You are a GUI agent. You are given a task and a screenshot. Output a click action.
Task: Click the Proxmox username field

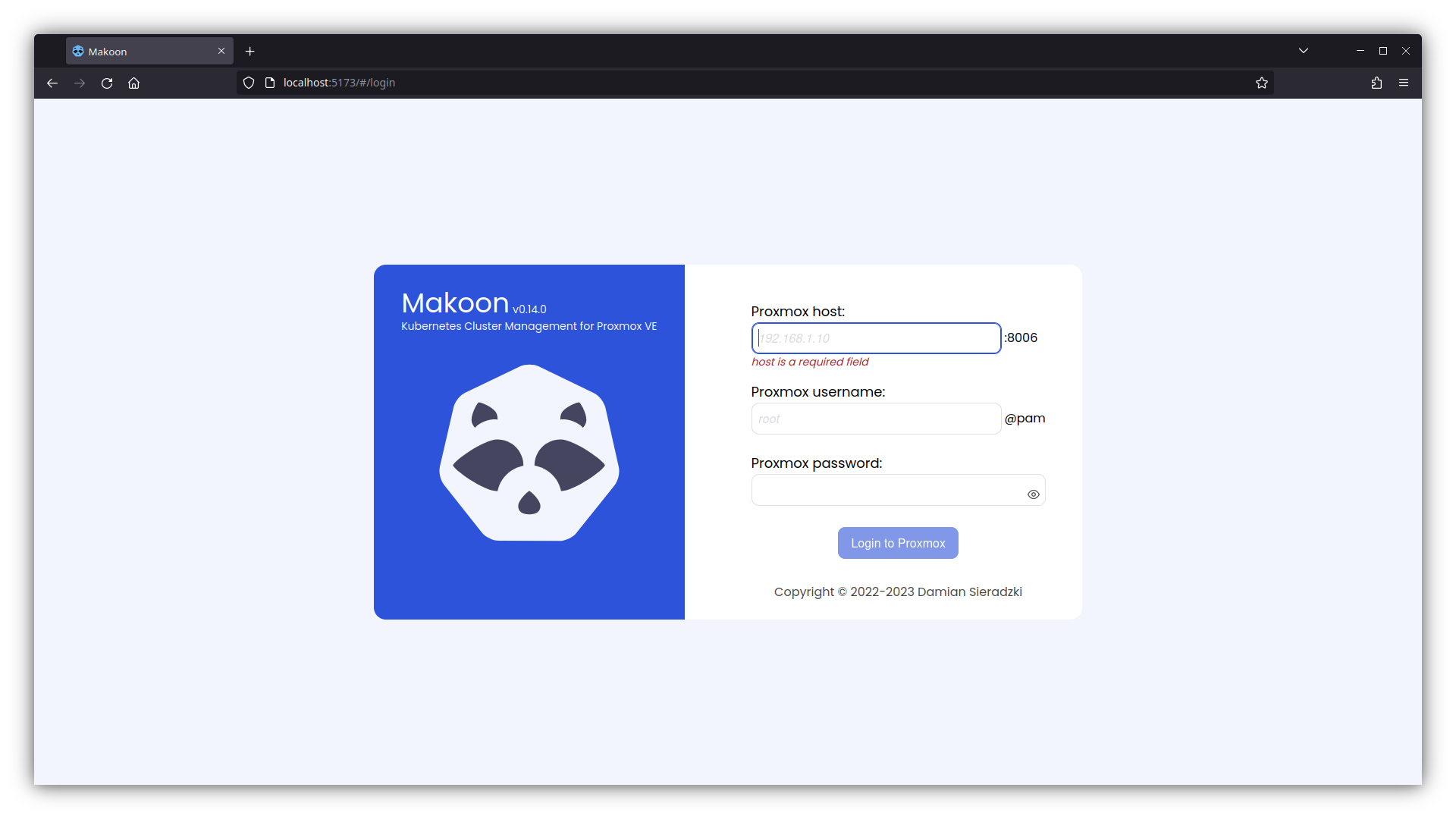pyautogui.click(x=876, y=419)
